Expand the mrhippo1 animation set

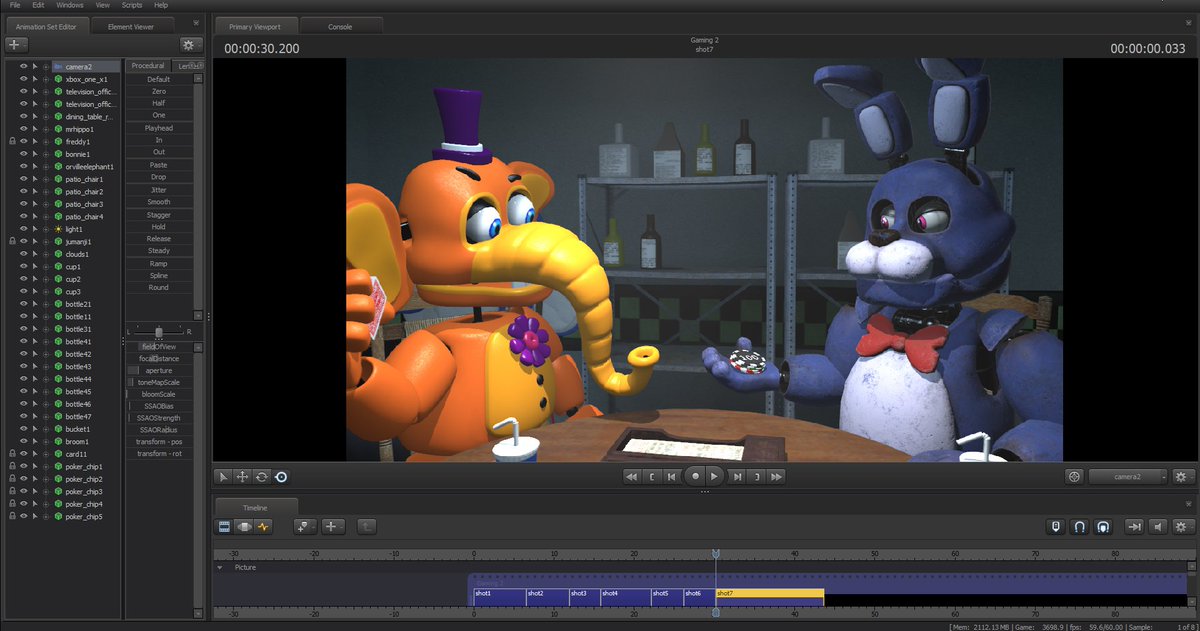point(45,129)
